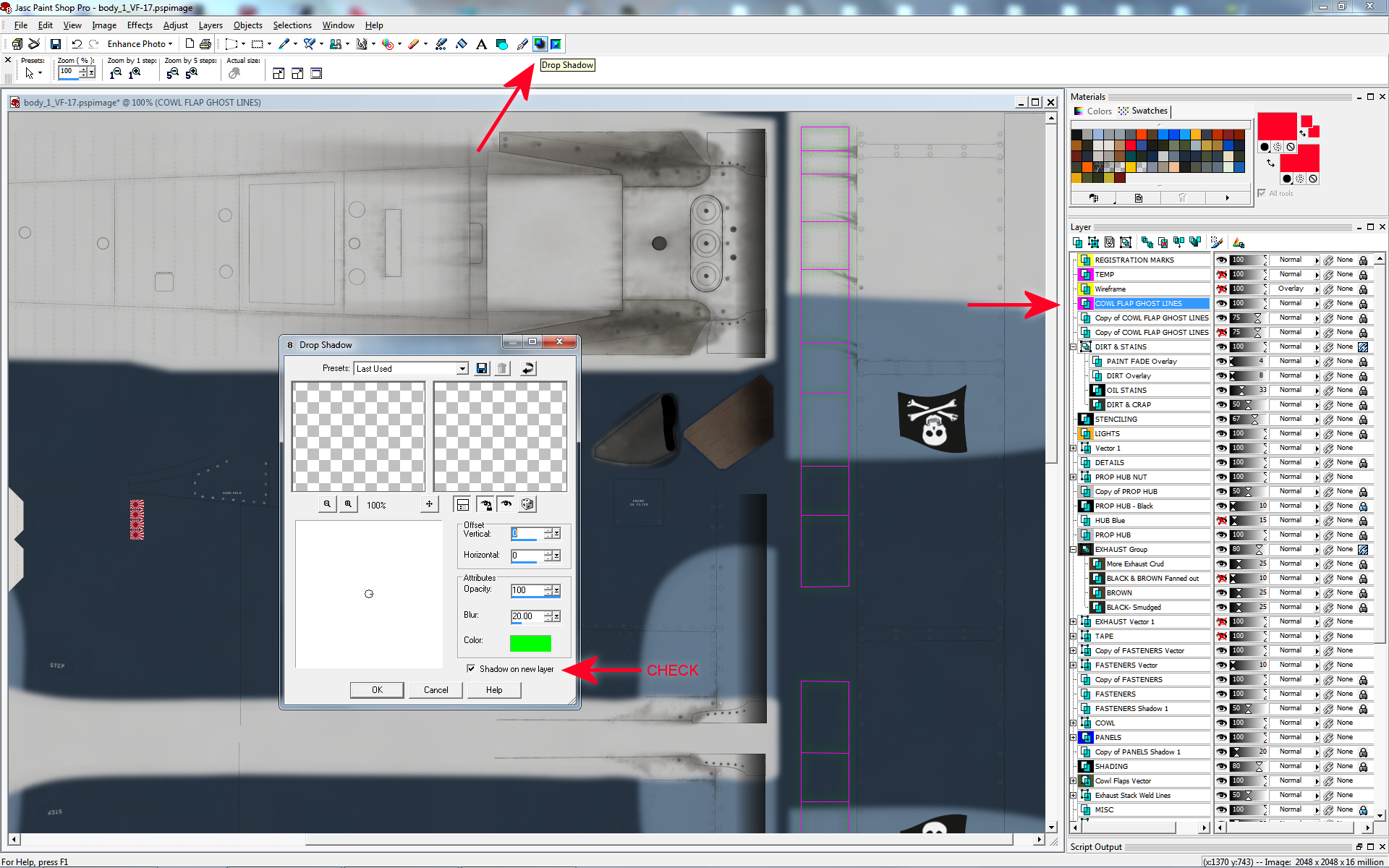Open the Layers menu
This screenshot has width=1389, height=868.
pyautogui.click(x=211, y=25)
